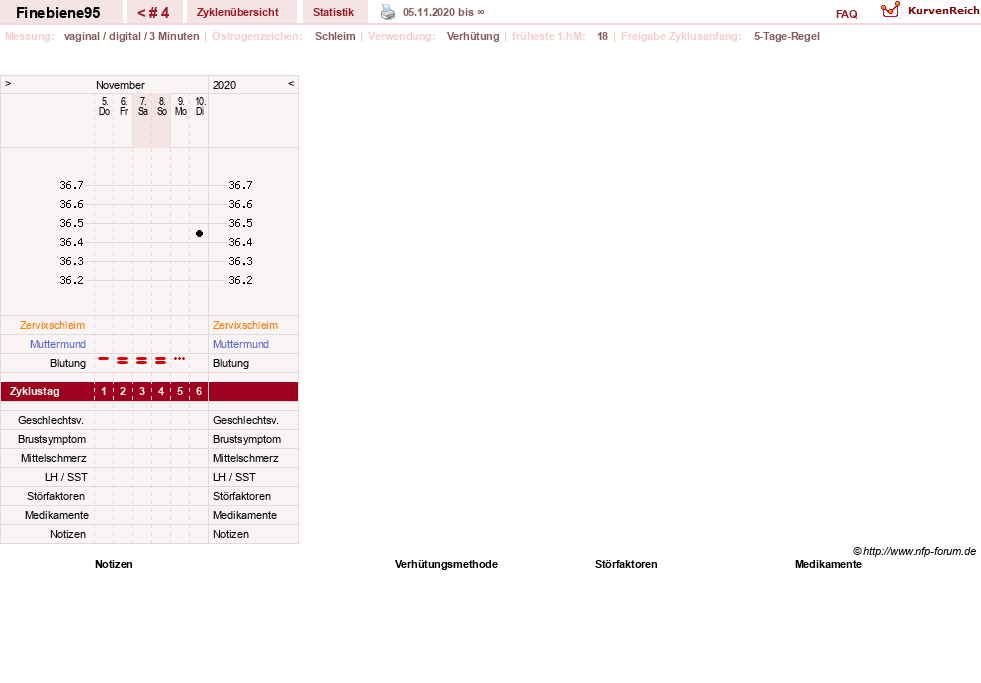This screenshot has height=683, width=981.
Task: Click the bleeding mark on 6 November
Action: [x=123, y=361]
